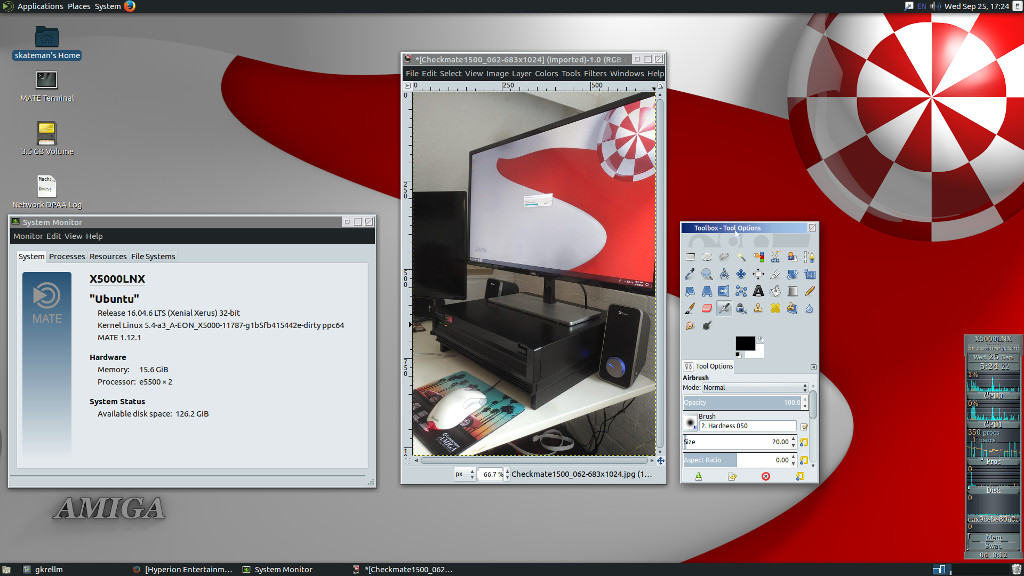The image size is (1024, 576).
Task: Click the black foreground color swatch
Action: click(x=744, y=344)
